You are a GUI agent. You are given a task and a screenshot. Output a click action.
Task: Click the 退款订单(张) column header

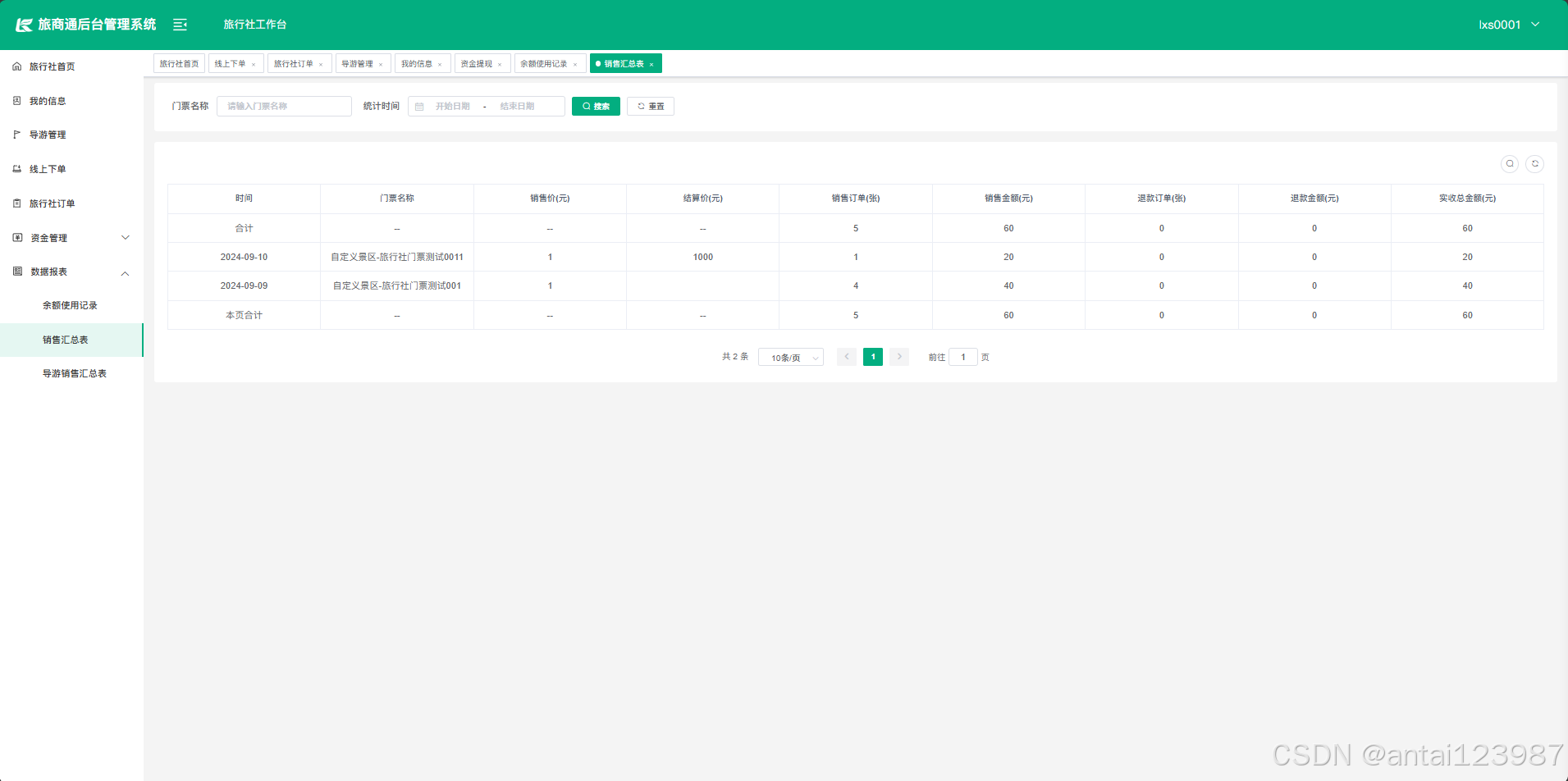[1161, 199]
